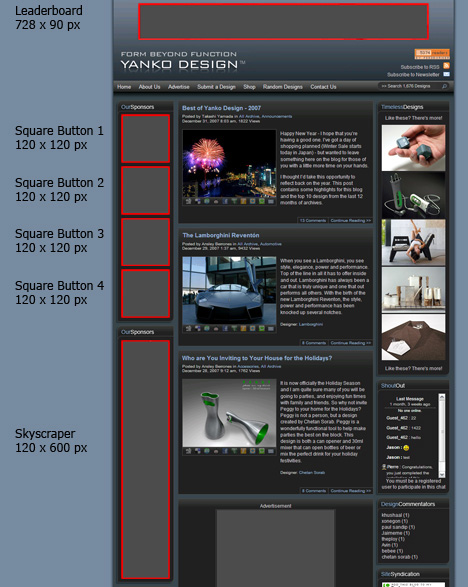Share Holidays post via Facebook icon
The width and height of the screenshot is (468, 587).
tap(225, 451)
